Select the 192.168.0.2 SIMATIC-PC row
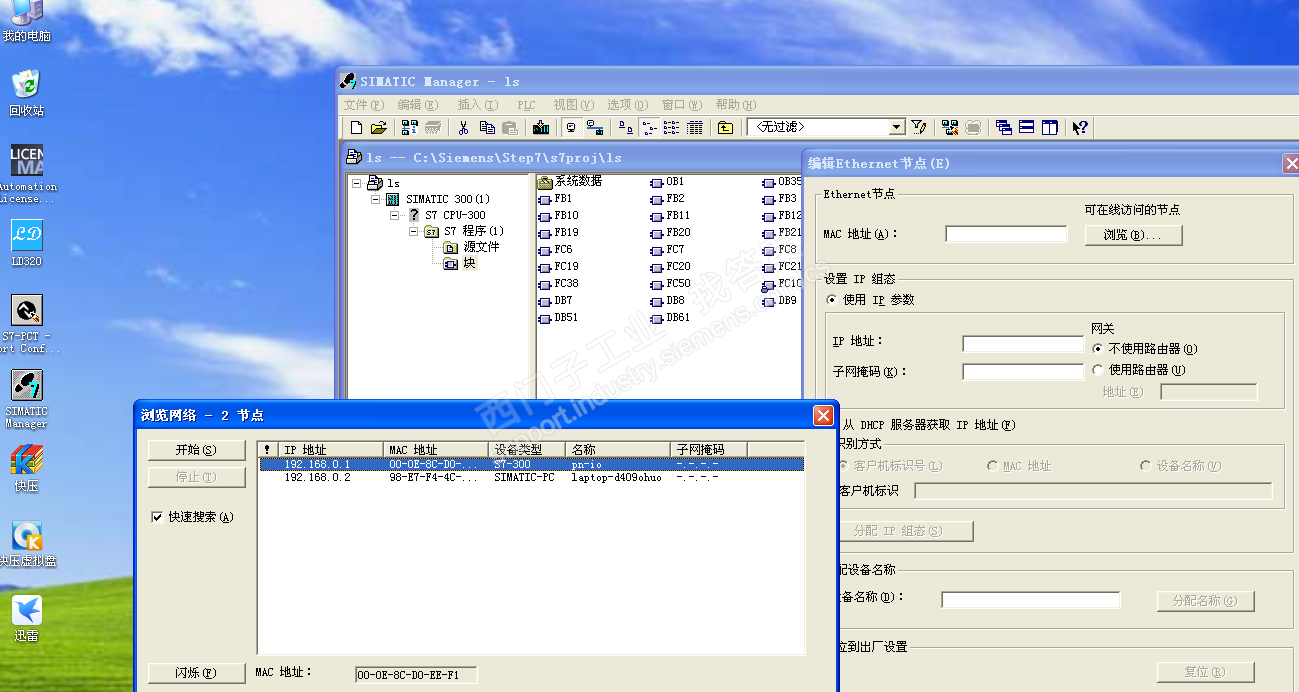This screenshot has height=692, width=1299. pyautogui.click(x=531, y=478)
